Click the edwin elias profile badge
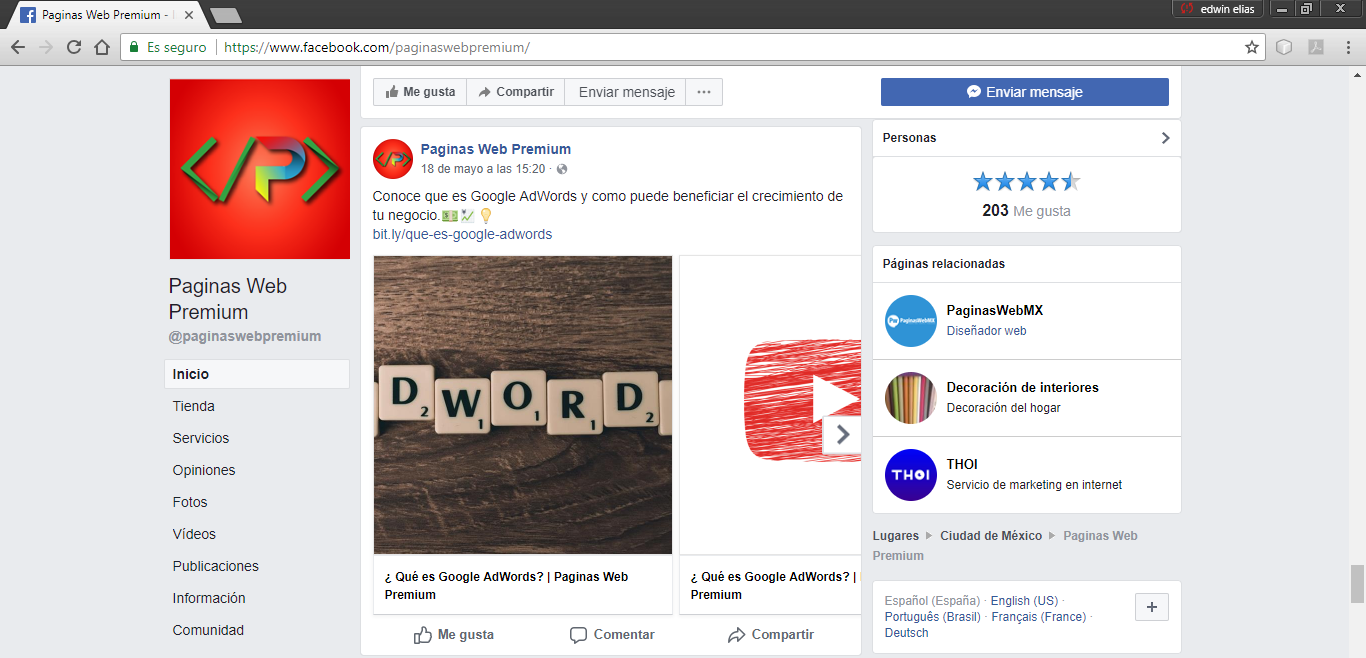The height and width of the screenshot is (658, 1366). (1220, 9)
